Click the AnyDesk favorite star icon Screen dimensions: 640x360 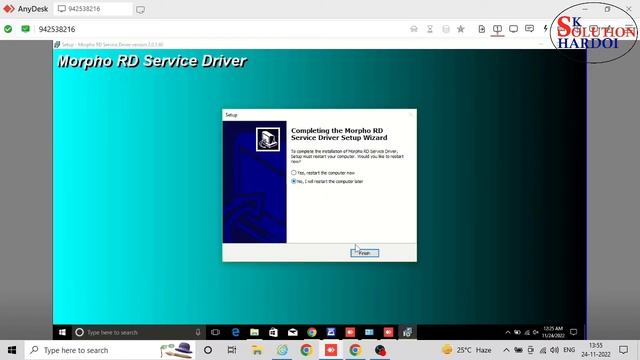point(461,29)
